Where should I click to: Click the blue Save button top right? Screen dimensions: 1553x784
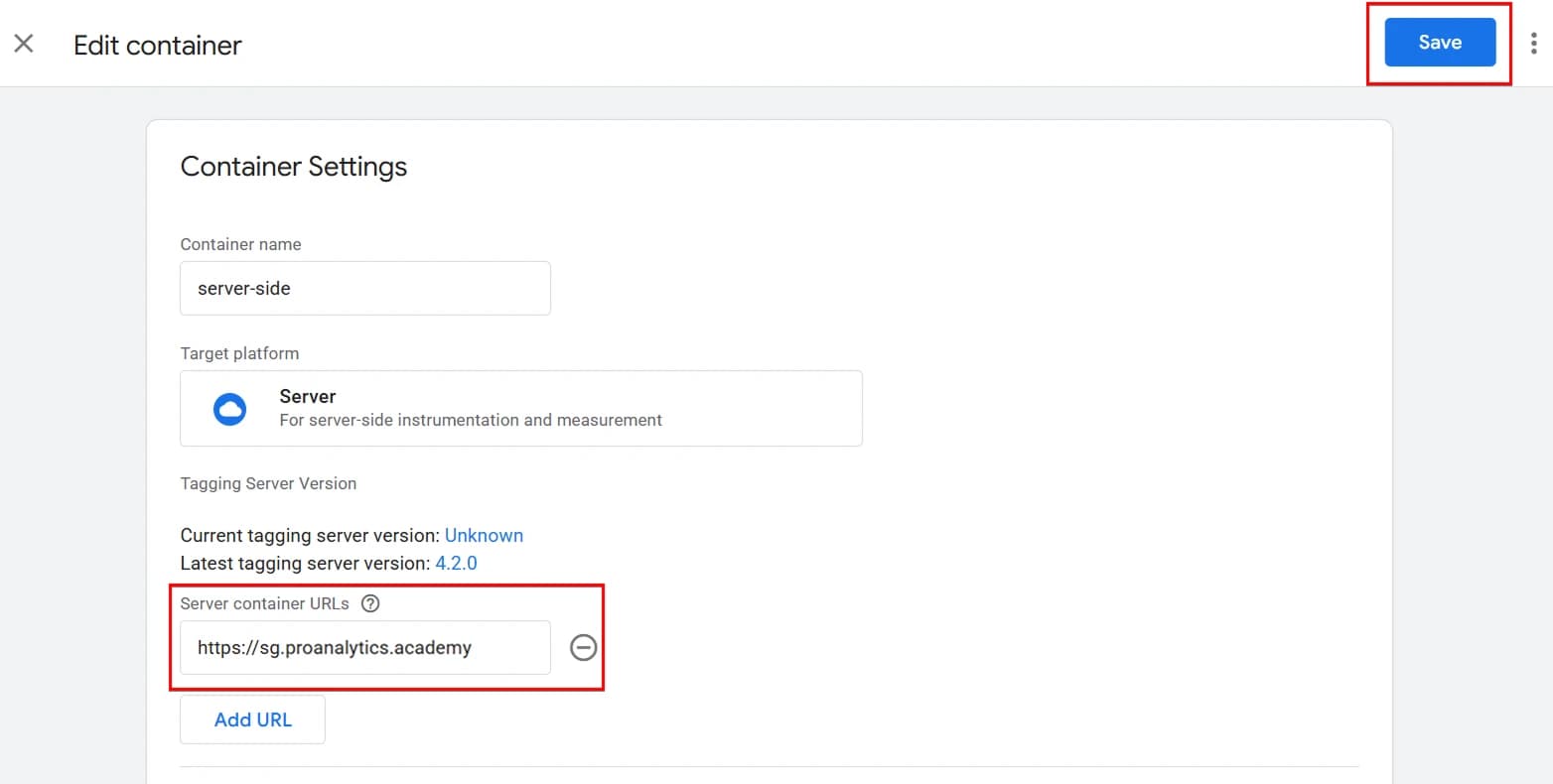1439,42
